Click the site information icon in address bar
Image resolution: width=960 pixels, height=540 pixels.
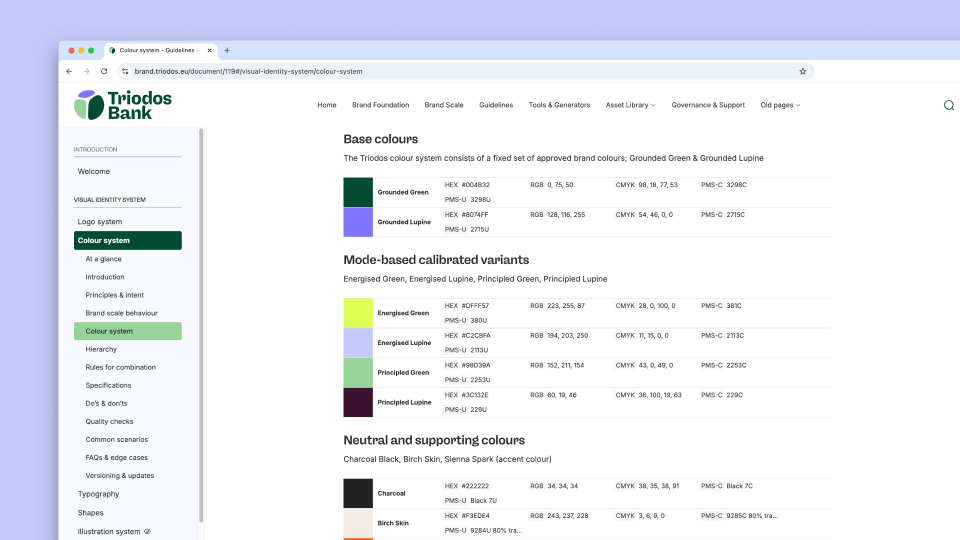pyautogui.click(x=125, y=71)
